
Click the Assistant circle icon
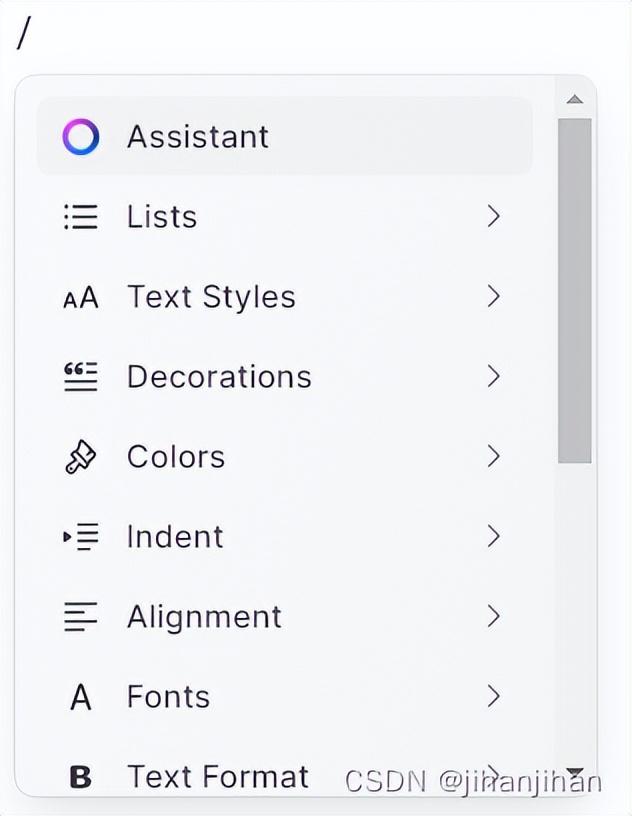[x=81, y=137]
